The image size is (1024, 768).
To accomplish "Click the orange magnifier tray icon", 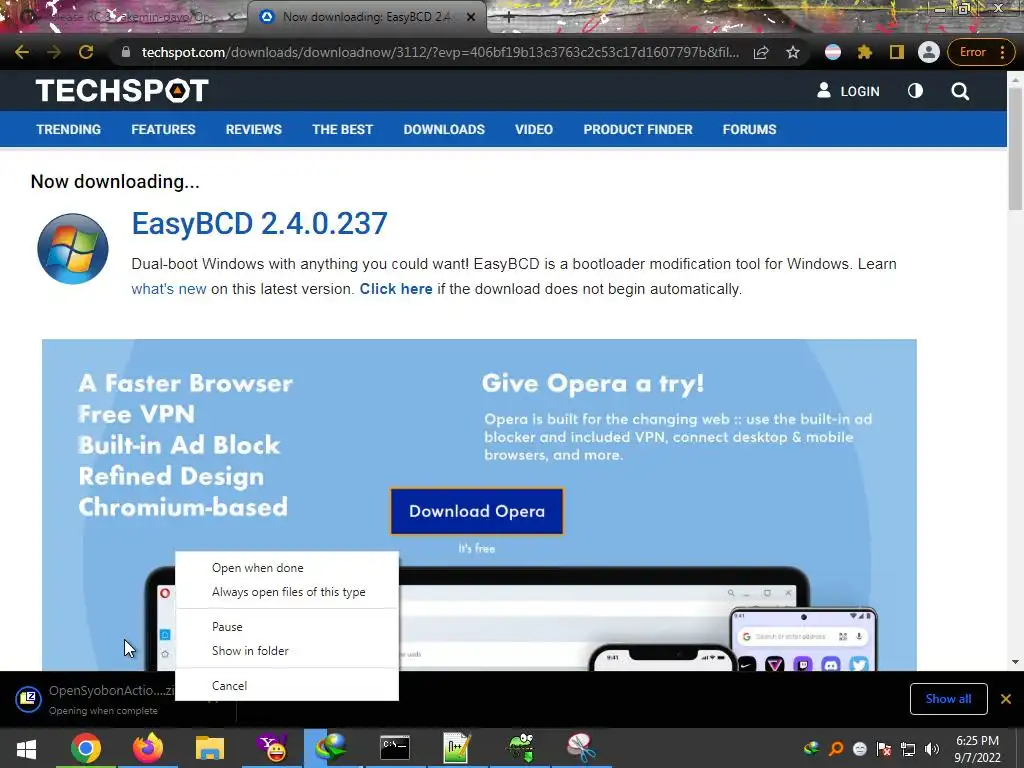I will [836, 748].
